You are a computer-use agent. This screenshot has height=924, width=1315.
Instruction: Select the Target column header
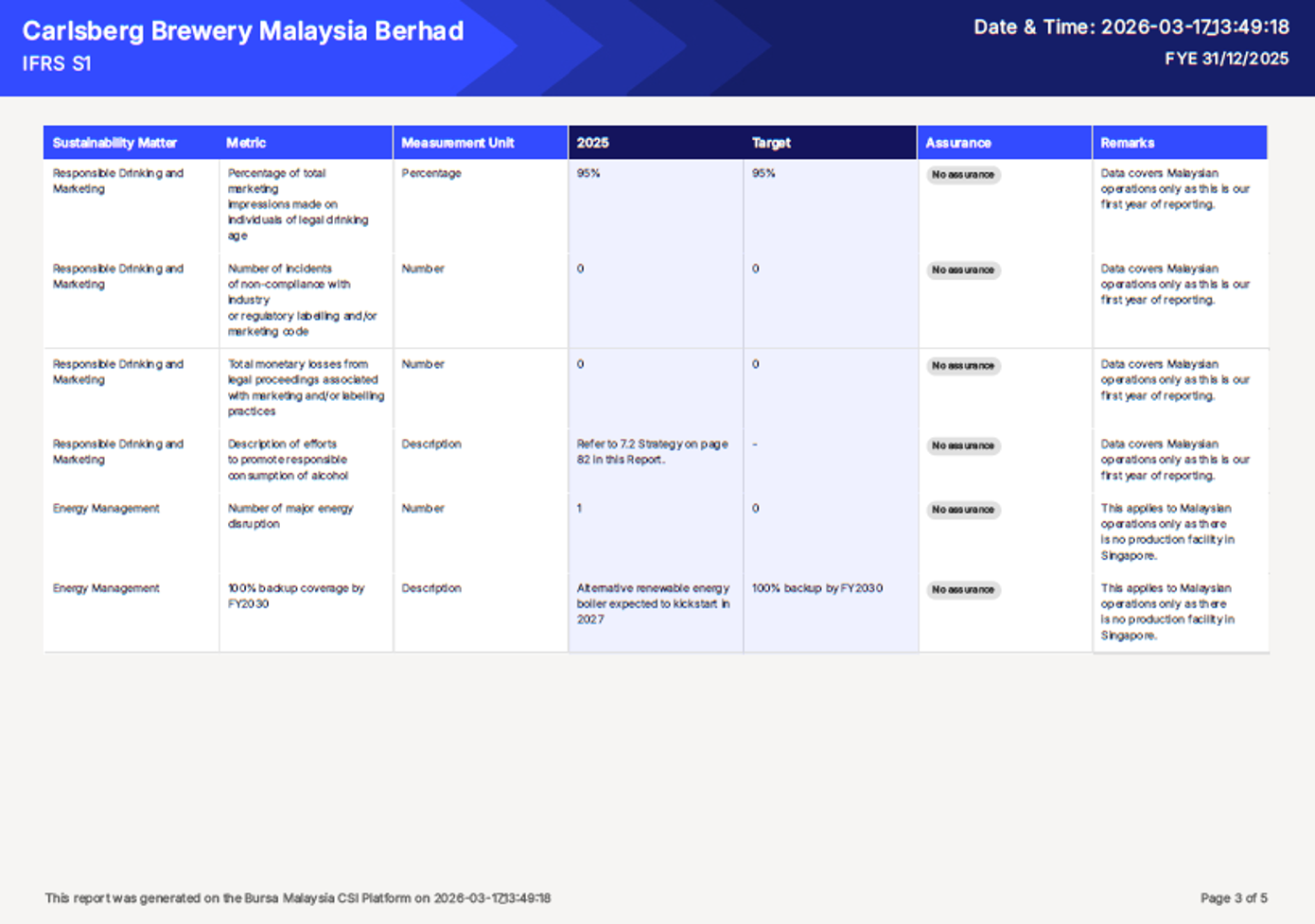point(771,143)
